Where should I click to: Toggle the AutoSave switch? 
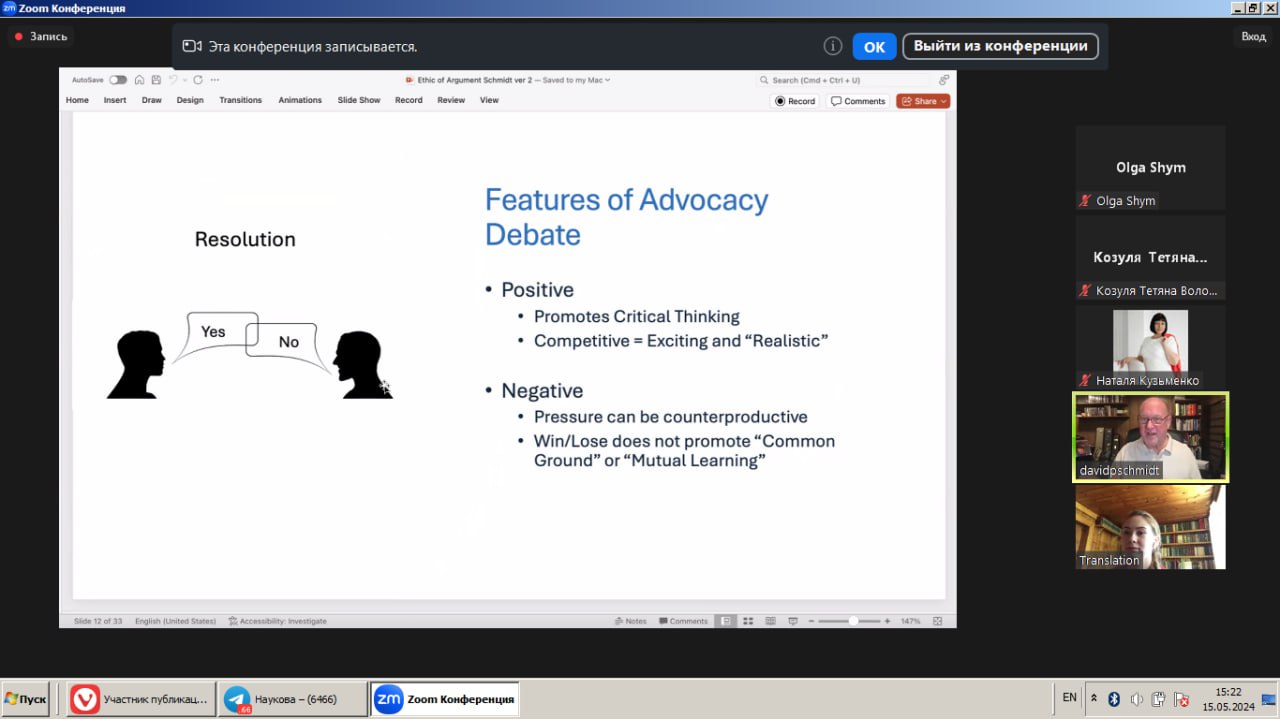click(118, 80)
